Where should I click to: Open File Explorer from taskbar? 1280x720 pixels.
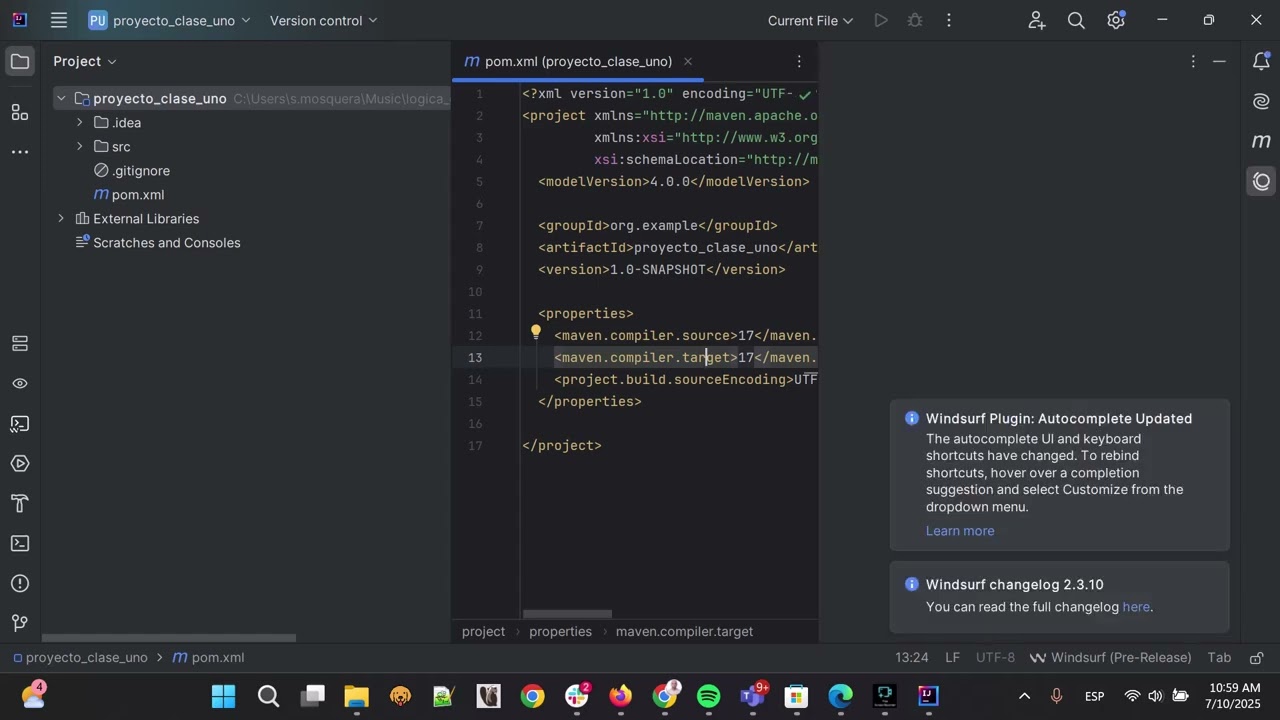click(x=356, y=696)
